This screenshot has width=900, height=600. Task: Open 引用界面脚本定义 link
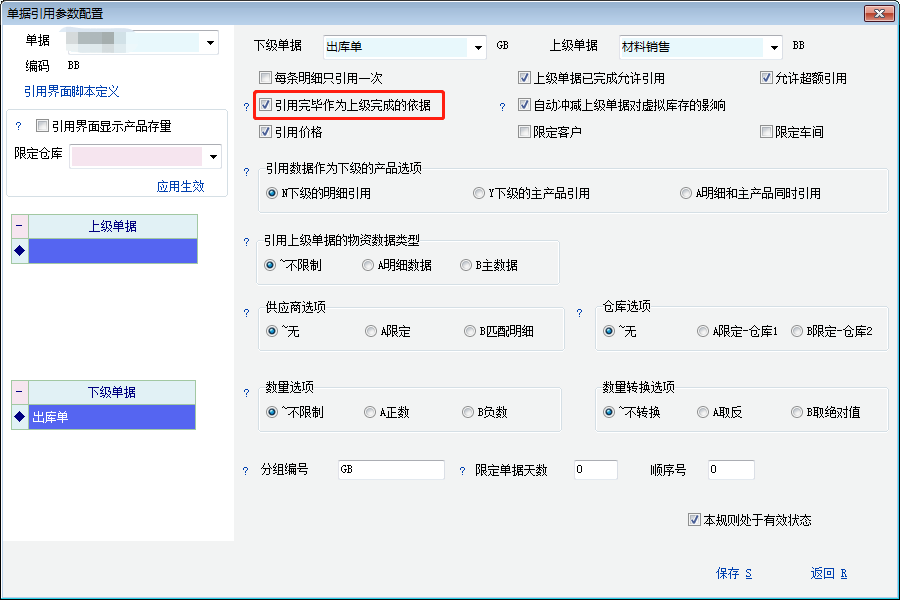click(71, 91)
